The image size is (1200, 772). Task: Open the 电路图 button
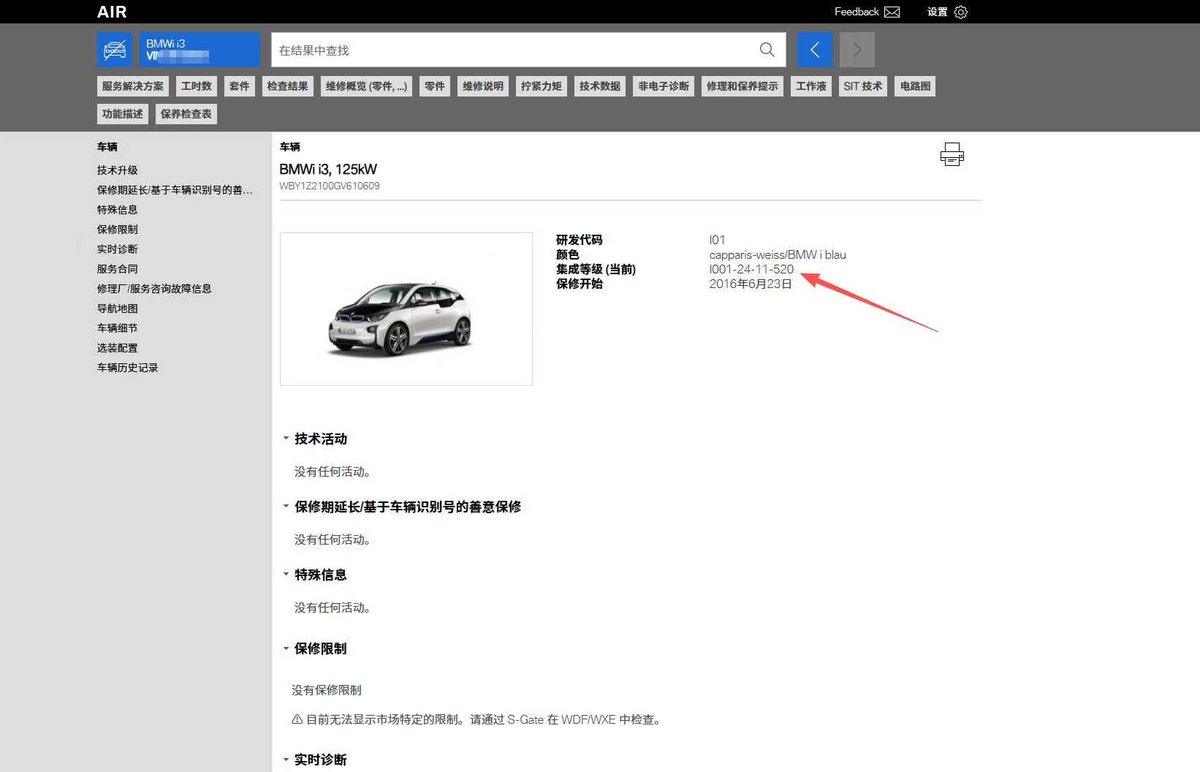[915, 86]
